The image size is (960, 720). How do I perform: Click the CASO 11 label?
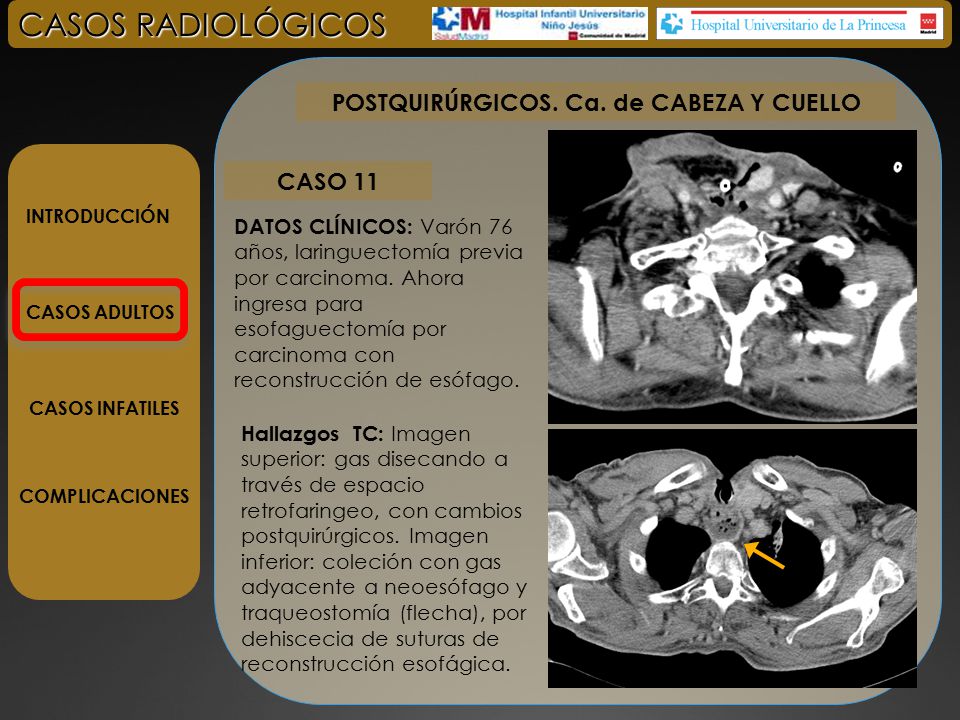[328, 181]
